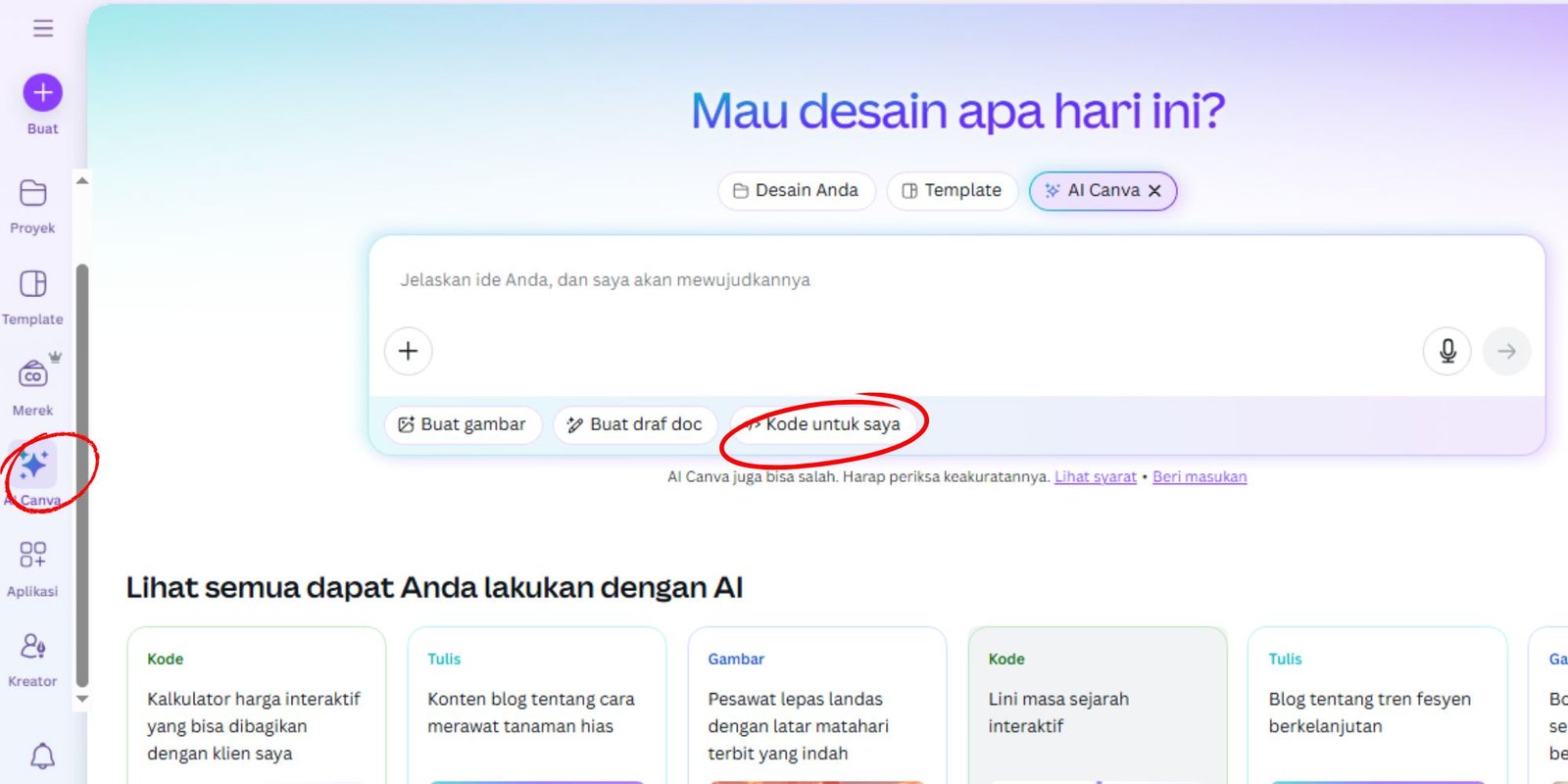Click the microphone voice input icon

pos(1447,351)
